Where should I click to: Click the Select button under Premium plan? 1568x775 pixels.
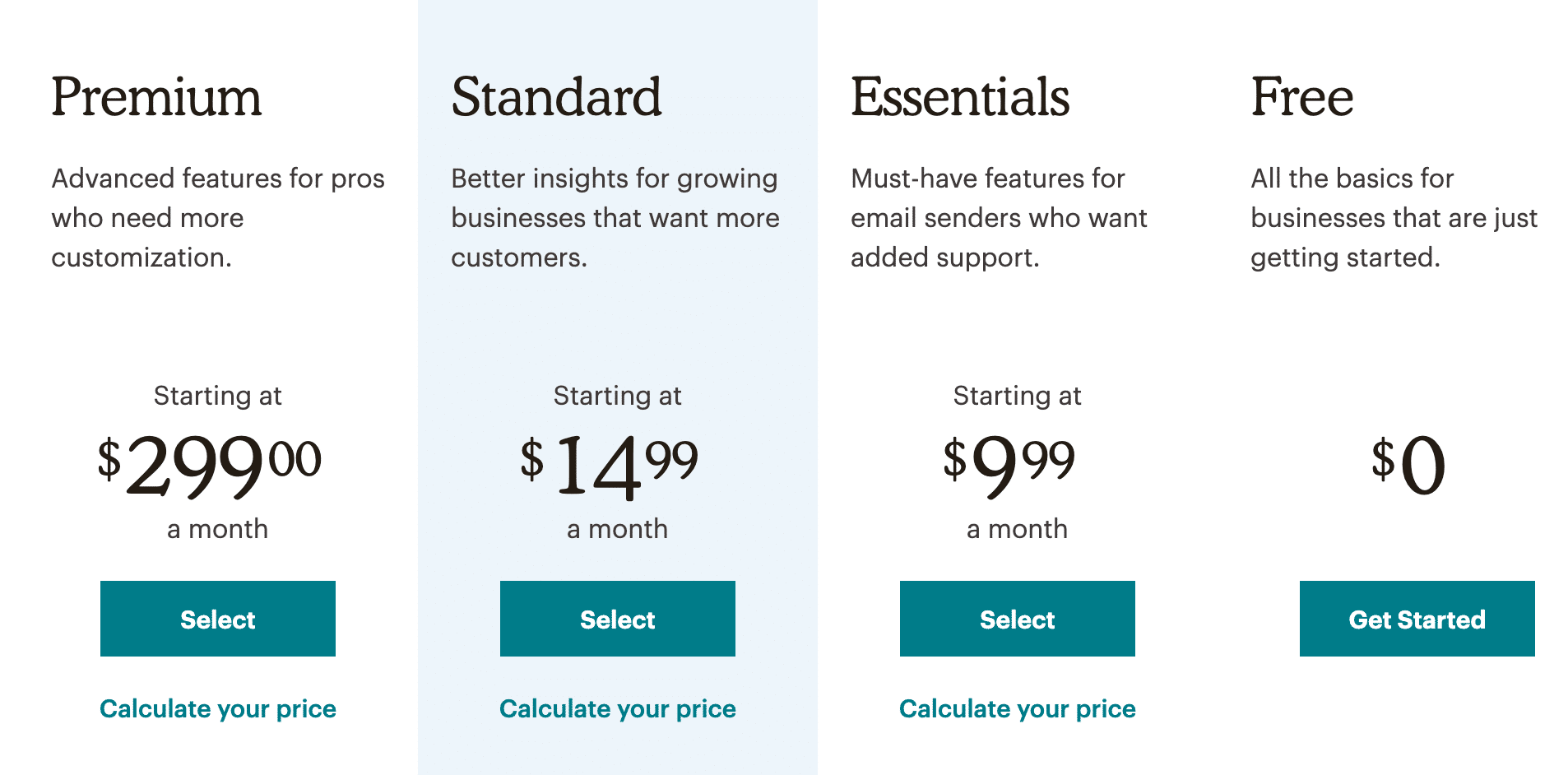tap(217, 619)
